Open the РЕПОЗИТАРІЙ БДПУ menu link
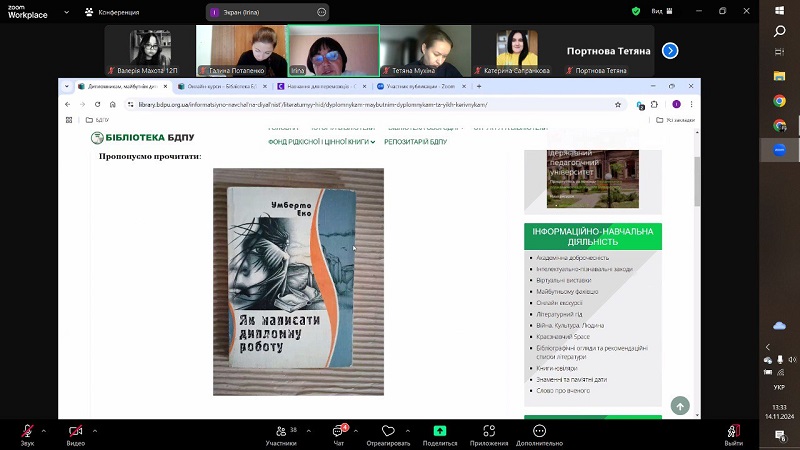The width and height of the screenshot is (800, 450). pos(415,142)
